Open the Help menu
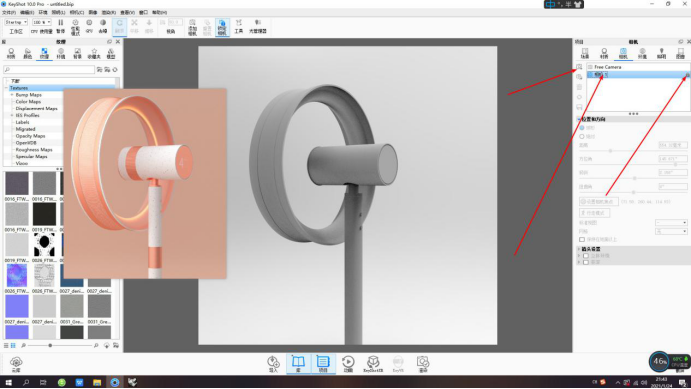Screen dimensions: 691x389 [160, 12]
